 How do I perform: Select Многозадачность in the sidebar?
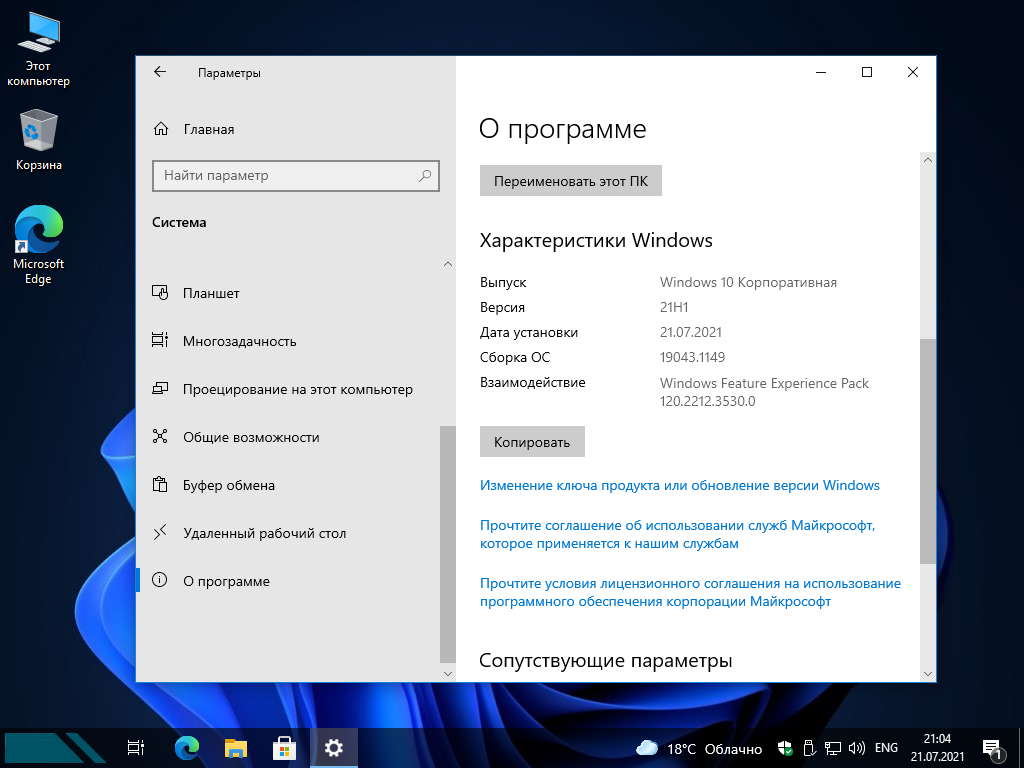(x=239, y=341)
